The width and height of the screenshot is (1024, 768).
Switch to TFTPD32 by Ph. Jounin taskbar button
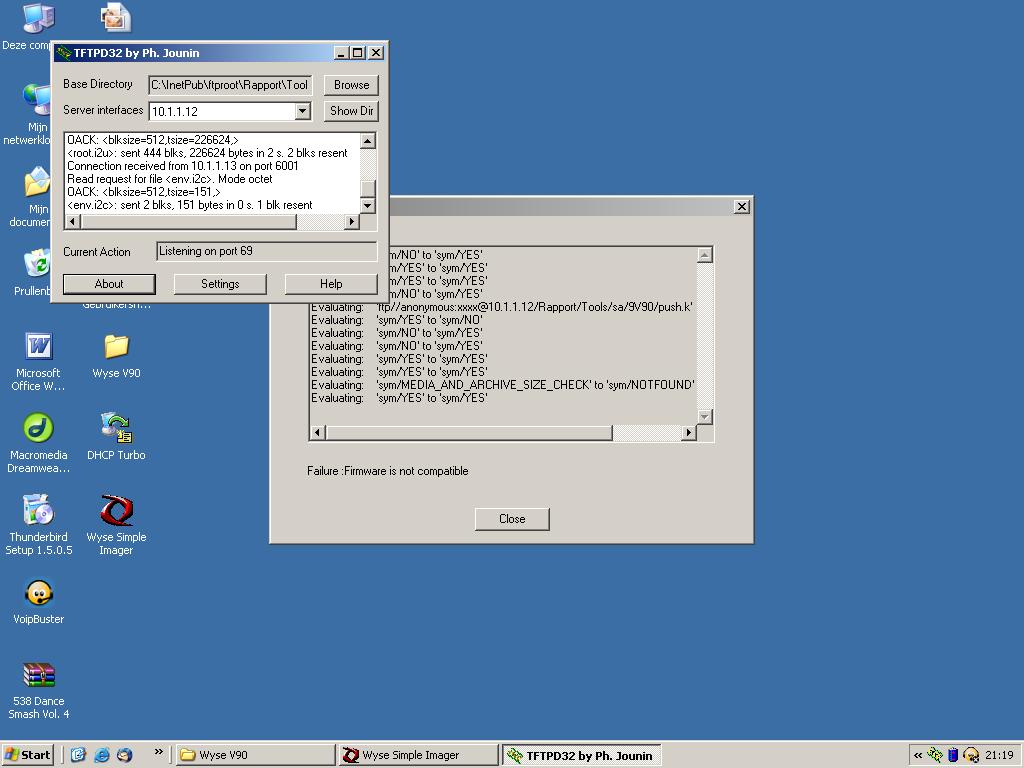click(x=582, y=755)
